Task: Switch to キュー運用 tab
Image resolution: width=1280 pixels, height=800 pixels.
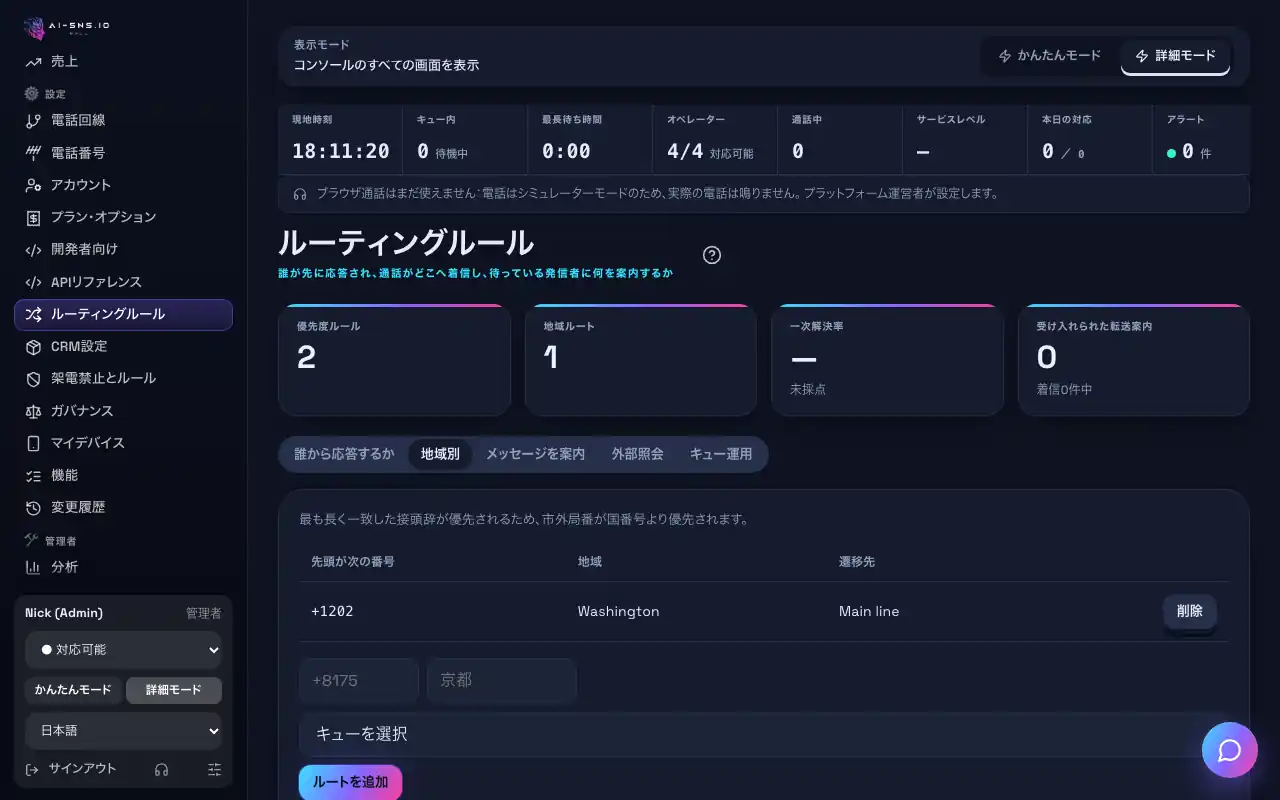Action: pos(721,454)
